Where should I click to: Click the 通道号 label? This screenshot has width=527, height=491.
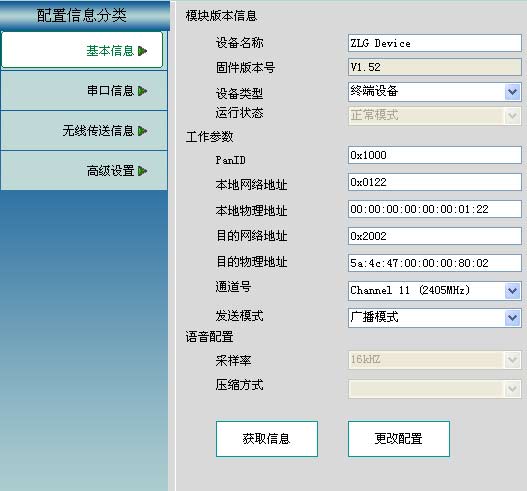[x=234, y=287]
